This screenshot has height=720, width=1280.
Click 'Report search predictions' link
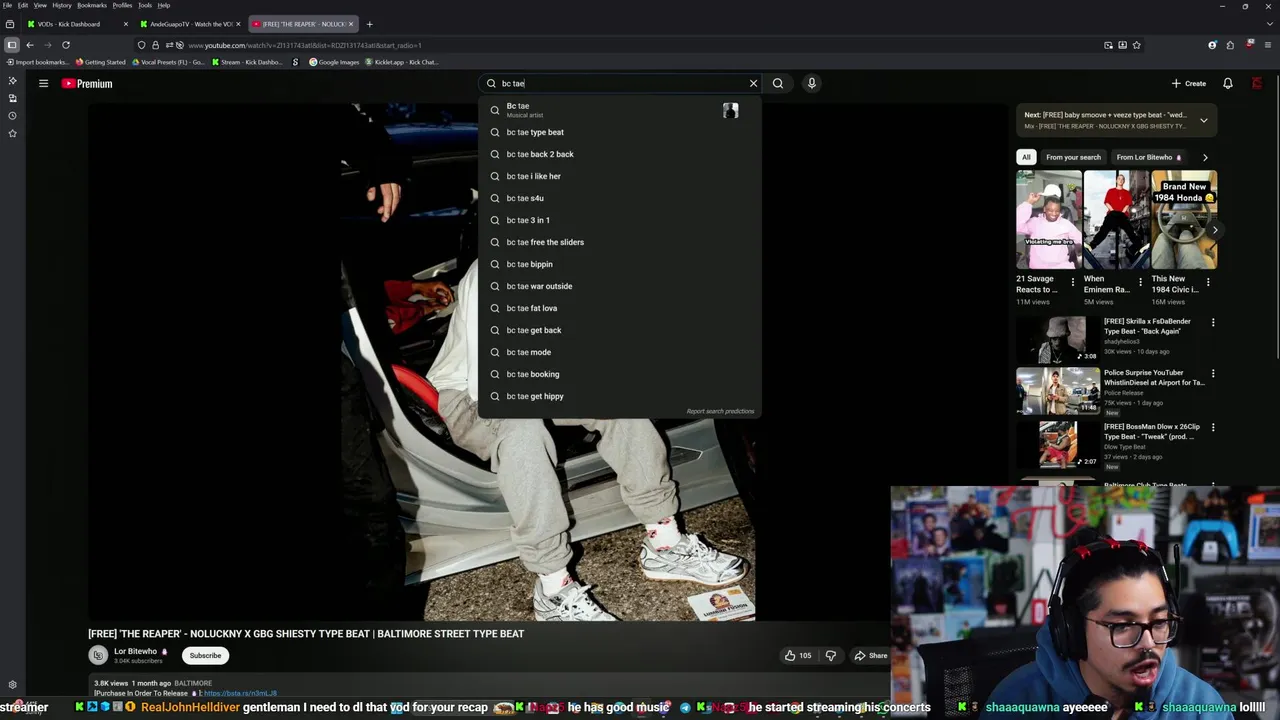(720, 411)
